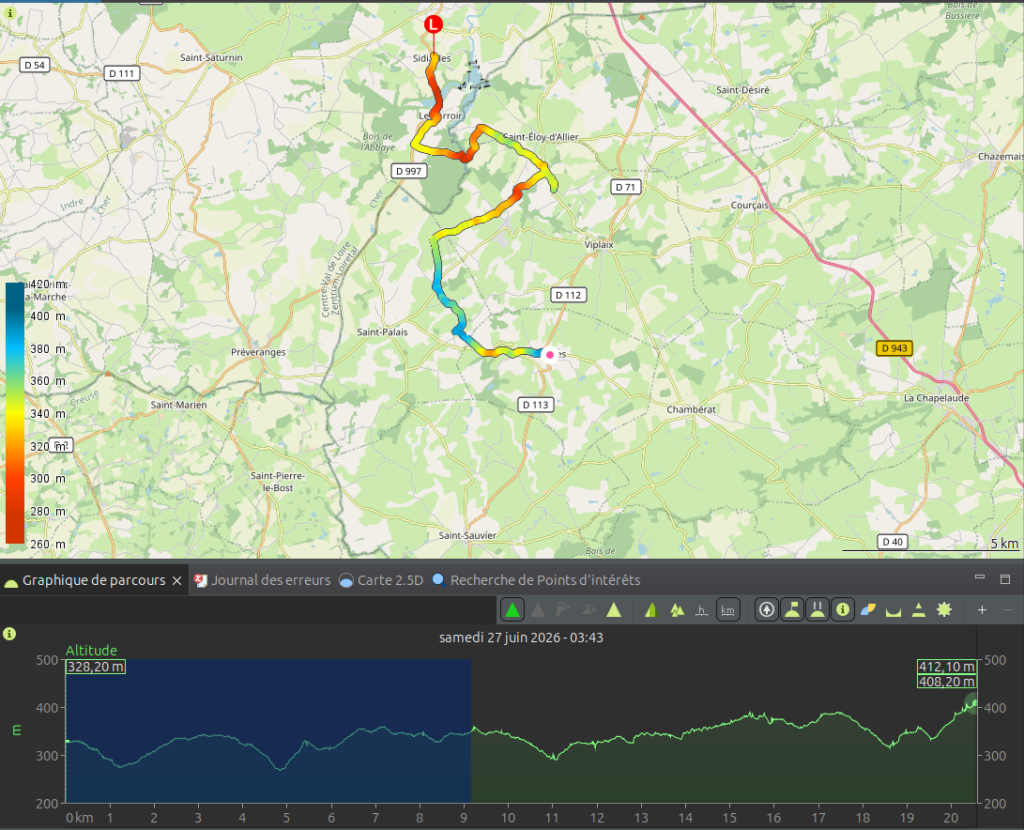Click the Courçais town label
The image size is (1024, 830).
click(x=750, y=205)
